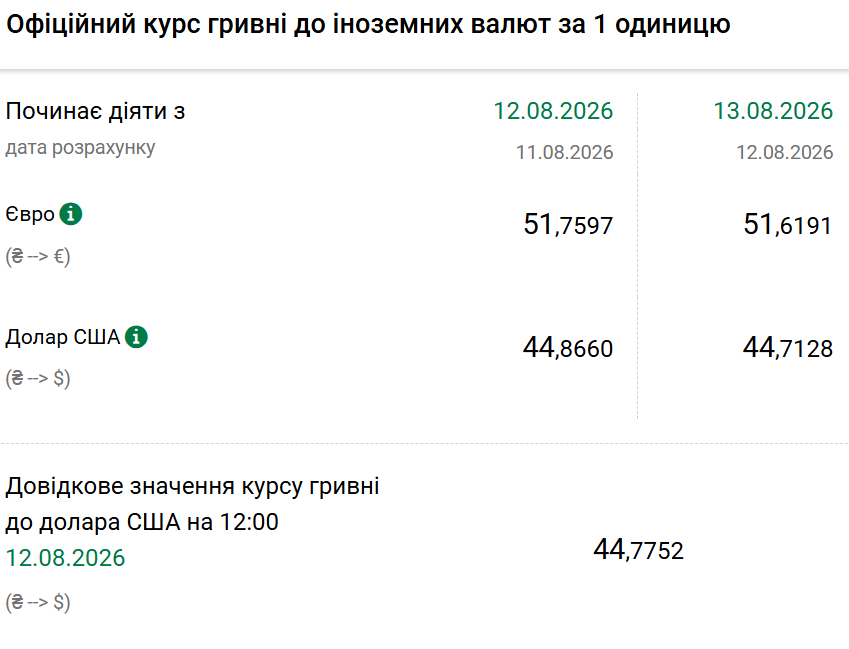This screenshot has height=649, width=849.
Task: Click the hryvnia to dollar pair under Долар США
Action: [38, 378]
